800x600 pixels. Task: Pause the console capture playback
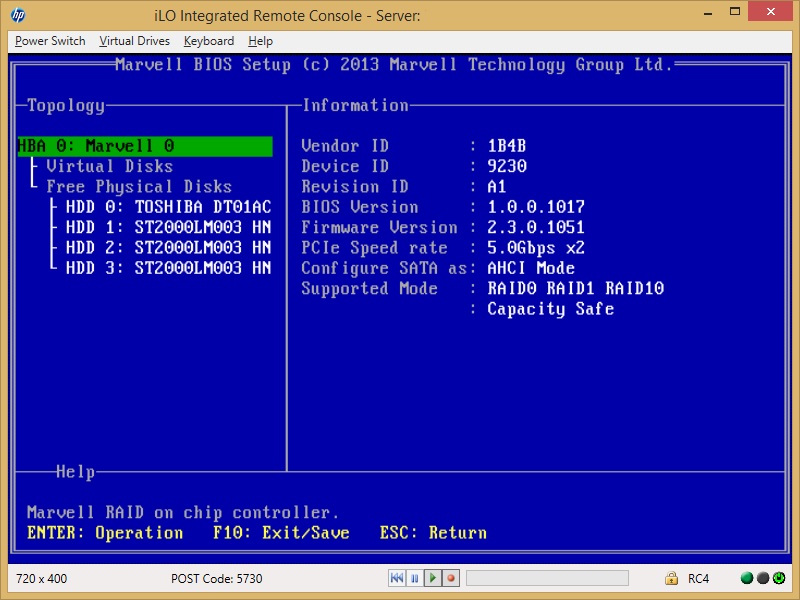click(414, 578)
